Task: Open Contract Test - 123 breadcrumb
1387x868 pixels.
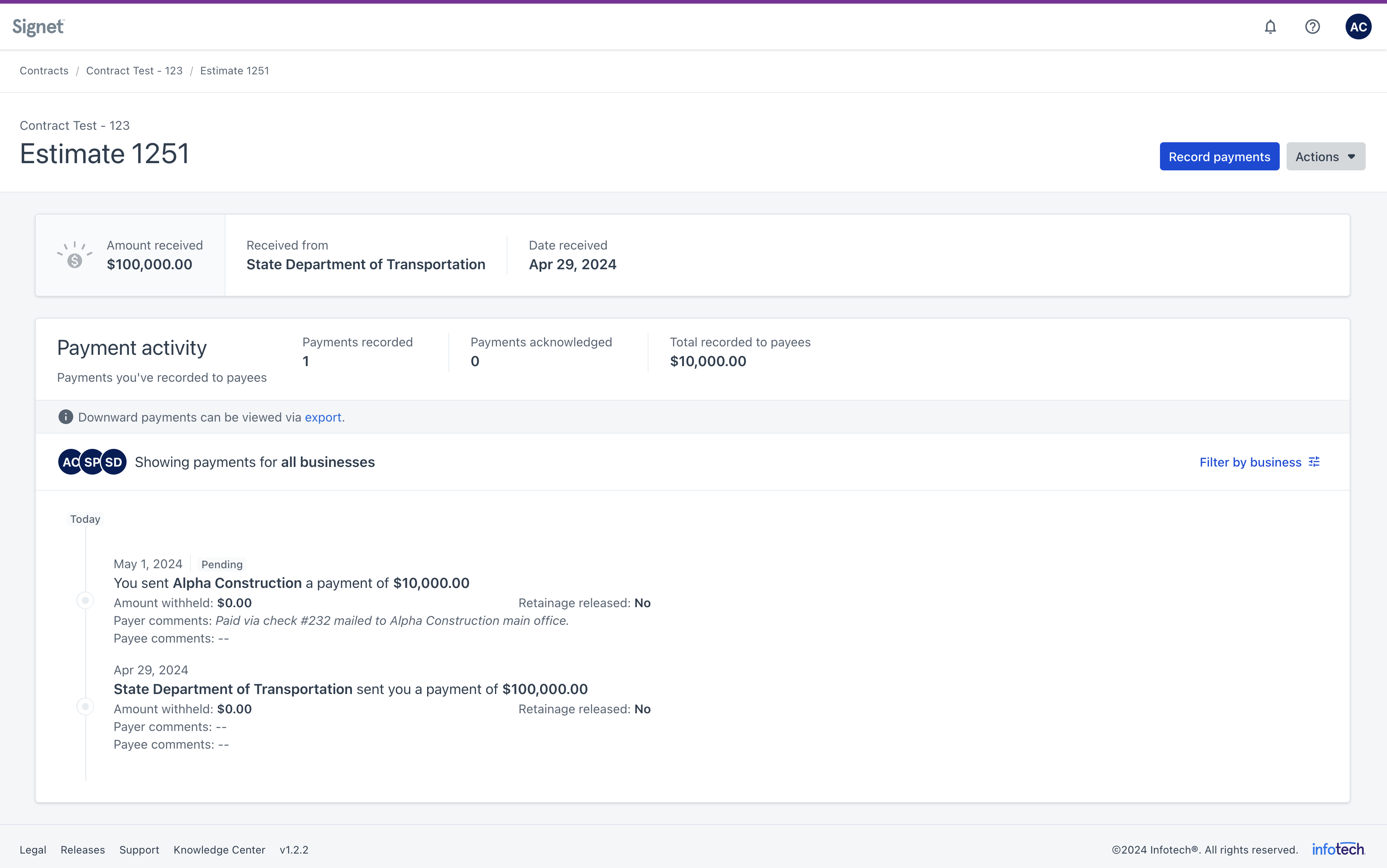Action: pyautogui.click(x=134, y=70)
